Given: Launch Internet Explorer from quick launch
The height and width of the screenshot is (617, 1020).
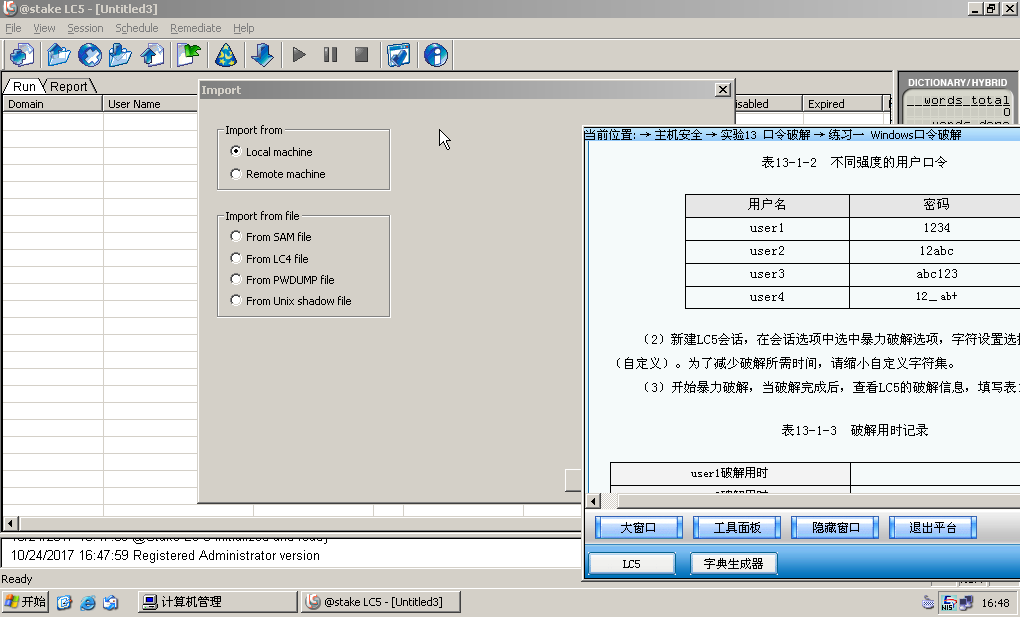Looking at the screenshot, I should point(87,603).
